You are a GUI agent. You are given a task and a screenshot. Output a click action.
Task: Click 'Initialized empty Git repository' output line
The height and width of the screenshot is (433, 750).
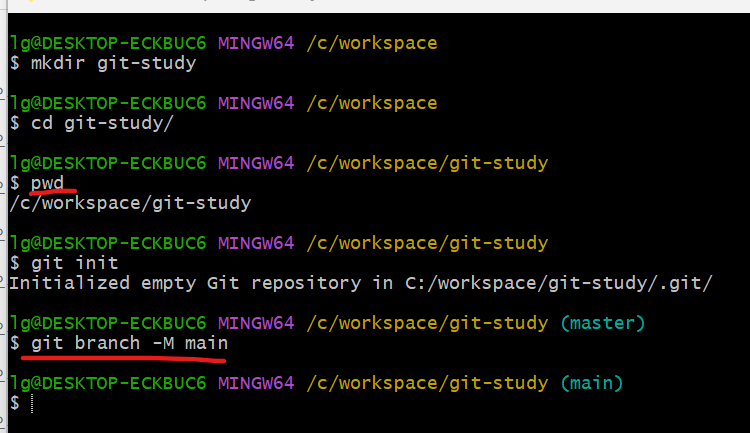point(361,283)
